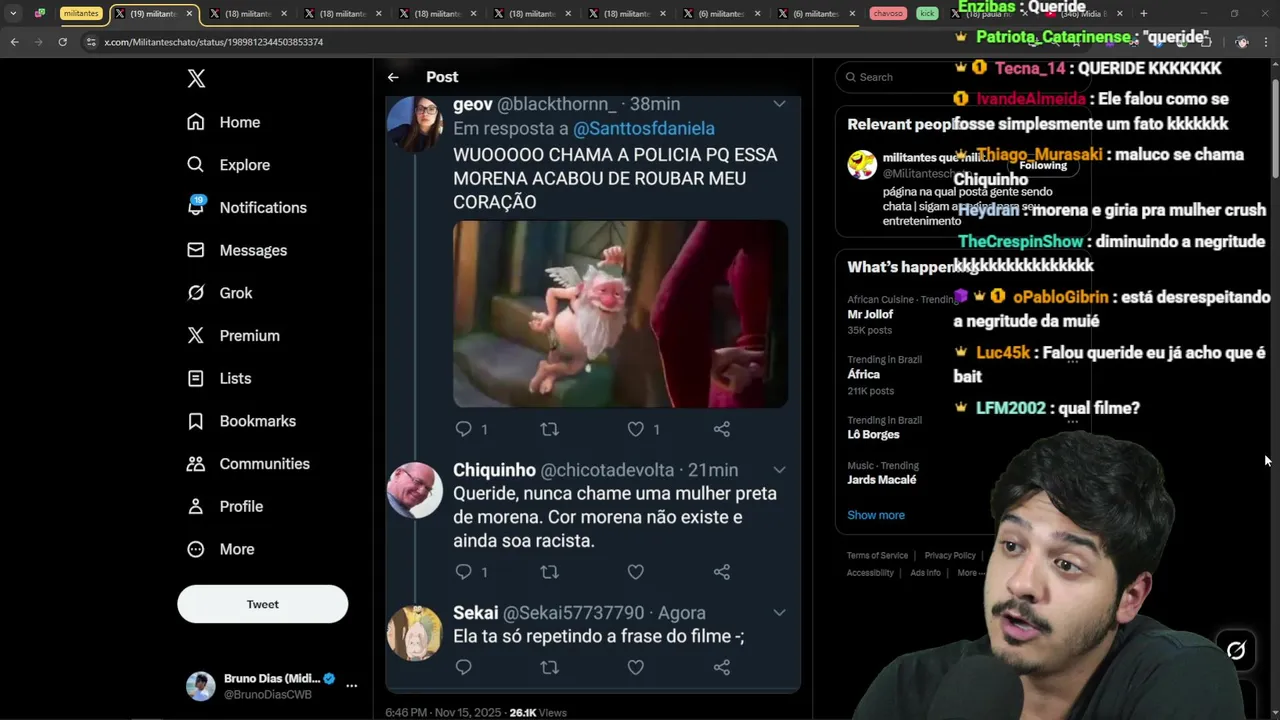Switch to the kick tab group
This screenshot has width=1280, height=720.
coord(928,14)
